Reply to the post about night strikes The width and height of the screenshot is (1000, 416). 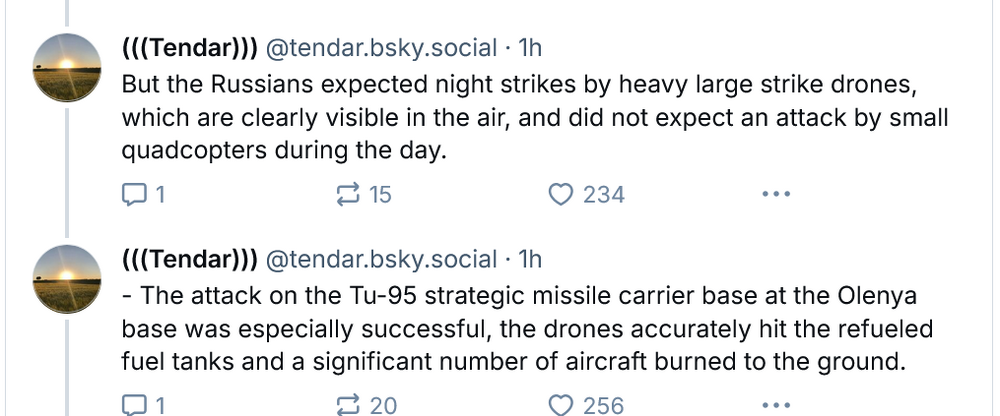[133, 194]
